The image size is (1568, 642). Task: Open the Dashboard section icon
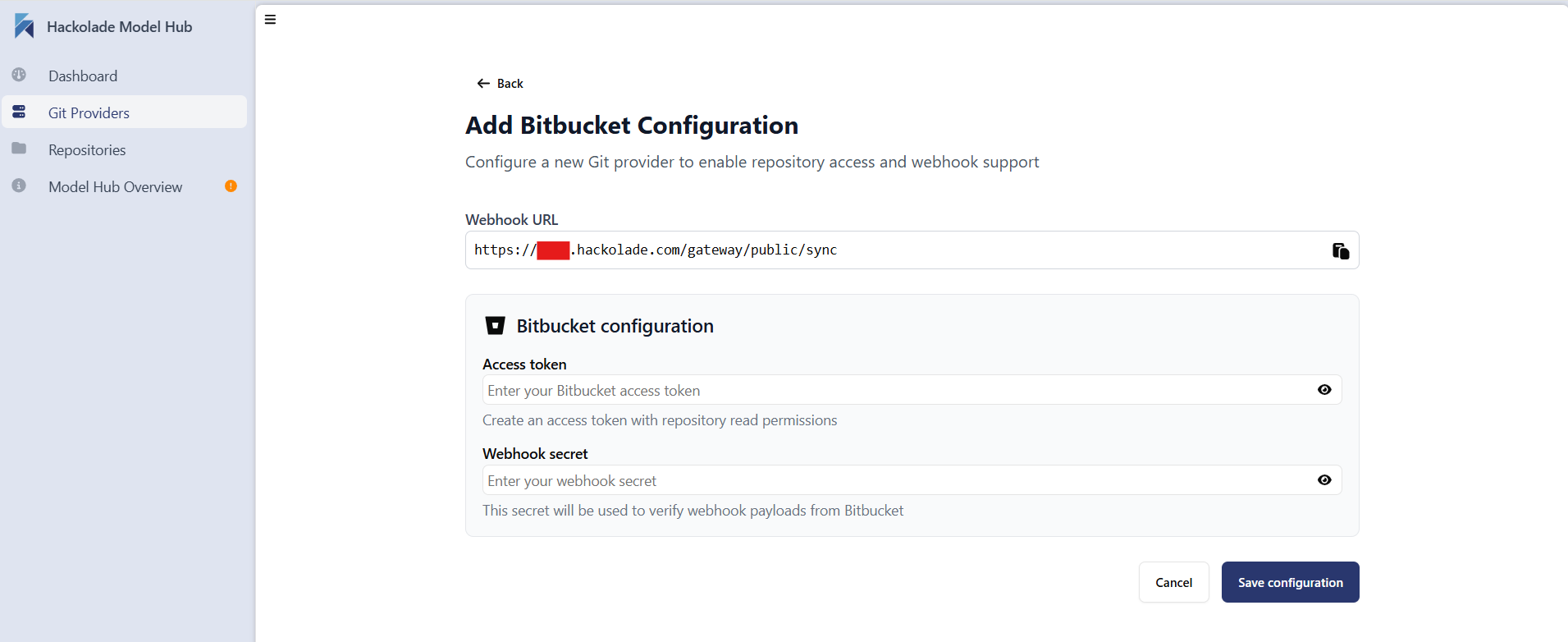(19, 75)
